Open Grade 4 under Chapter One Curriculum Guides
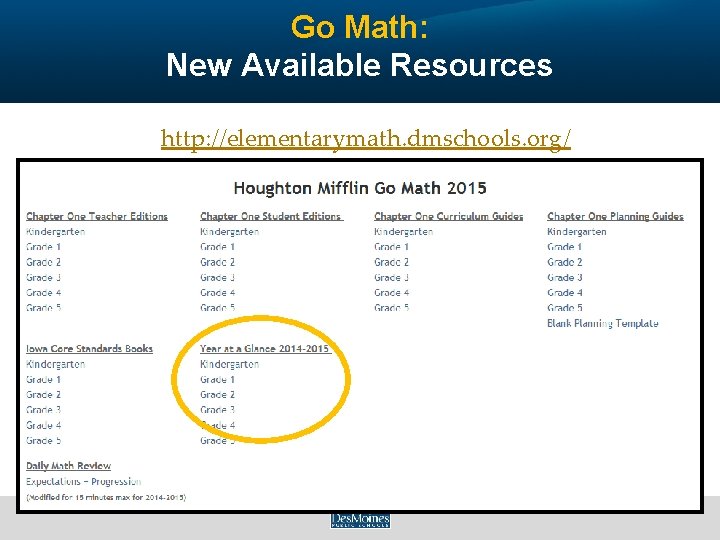Image resolution: width=720 pixels, height=540 pixels. [x=392, y=292]
